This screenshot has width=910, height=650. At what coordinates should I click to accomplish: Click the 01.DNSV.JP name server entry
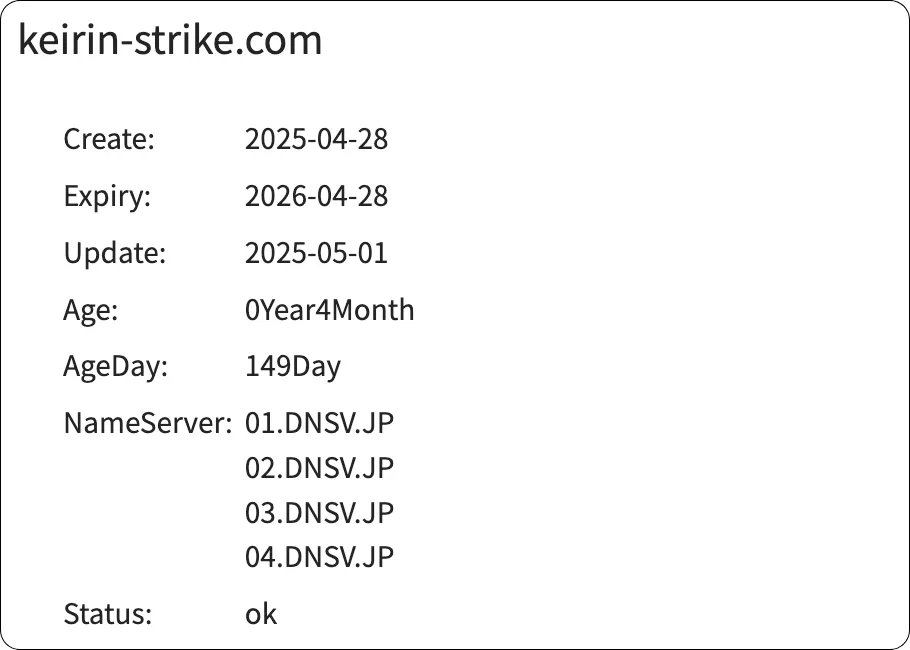320,423
